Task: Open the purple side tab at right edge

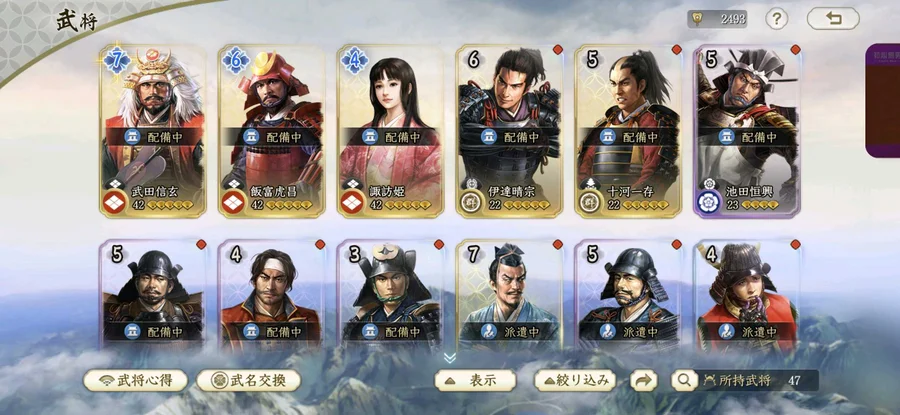Action: tap(883, 100)
